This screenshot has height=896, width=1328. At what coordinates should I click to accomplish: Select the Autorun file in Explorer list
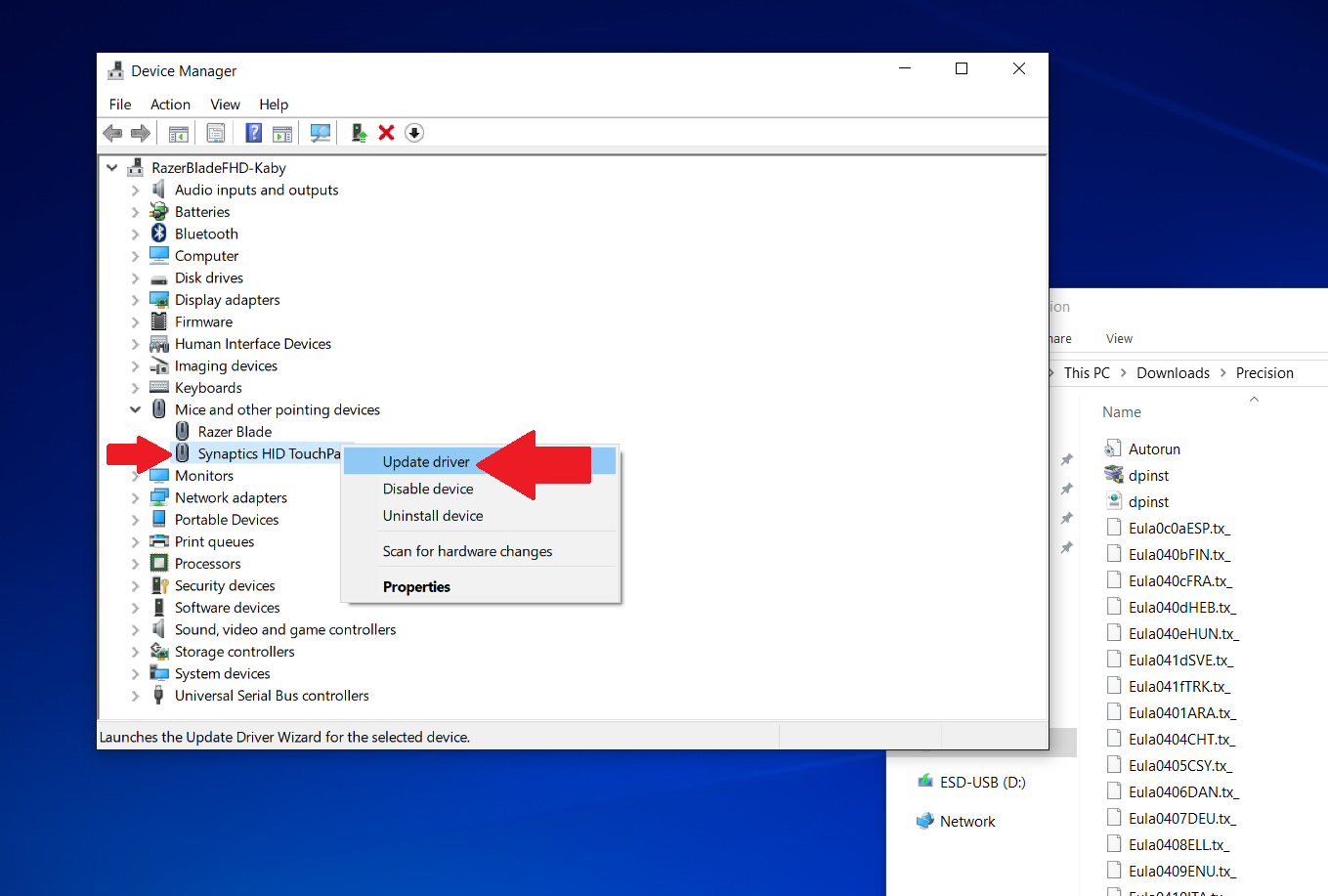[x=1154, y=449]
